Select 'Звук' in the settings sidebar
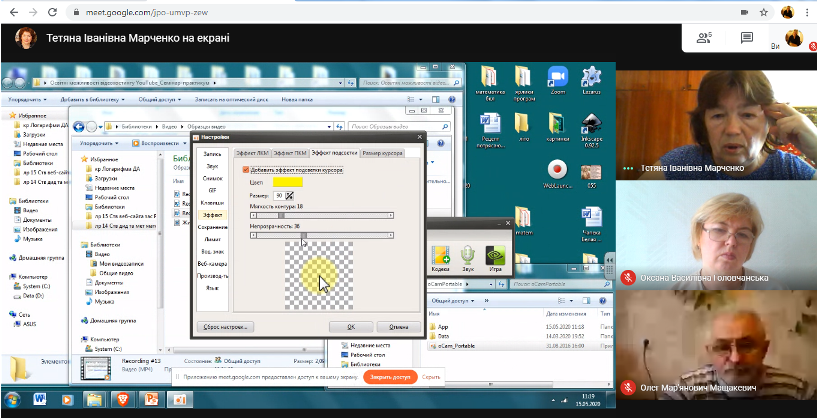 212,166
